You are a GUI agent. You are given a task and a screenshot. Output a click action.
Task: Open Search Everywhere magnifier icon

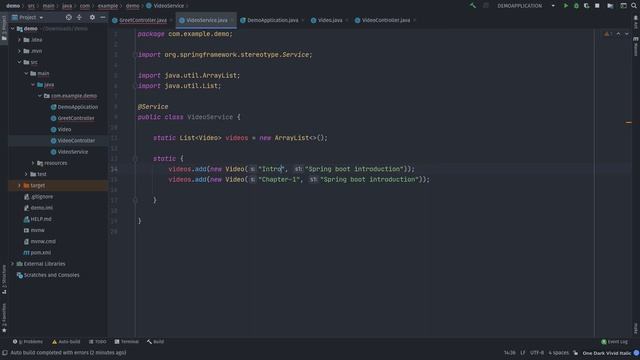(634, 6)
